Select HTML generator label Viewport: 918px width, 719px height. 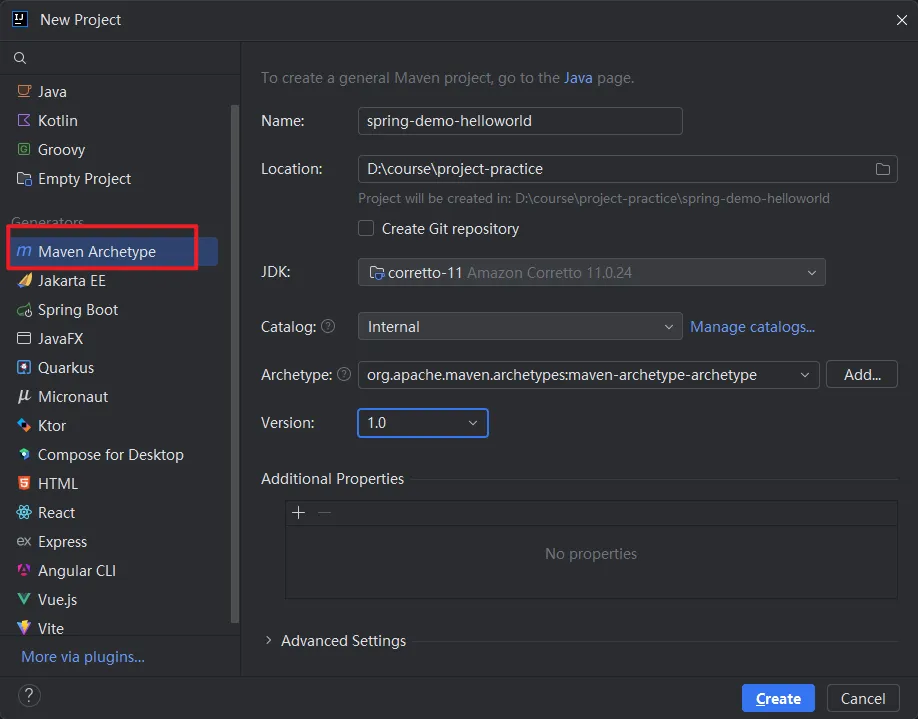pos(57,484)
